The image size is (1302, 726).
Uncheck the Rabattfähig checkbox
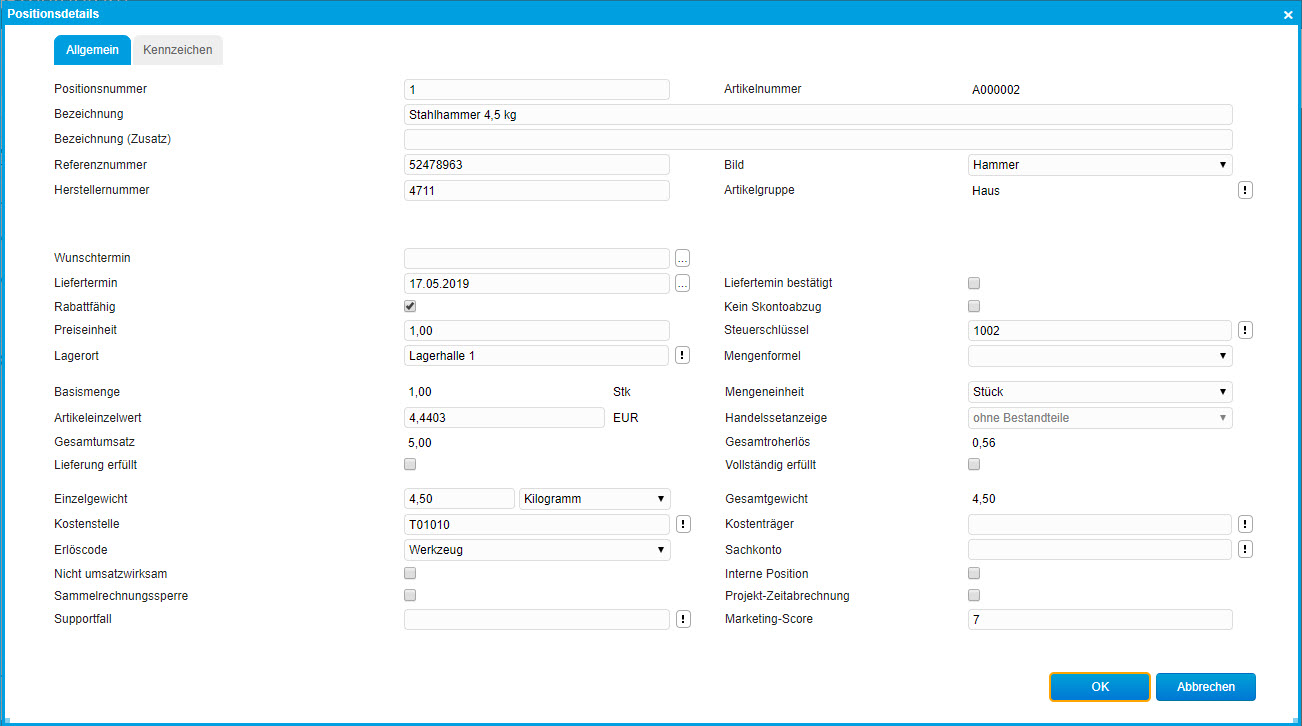pyautogui.click(x=410, y=306)
